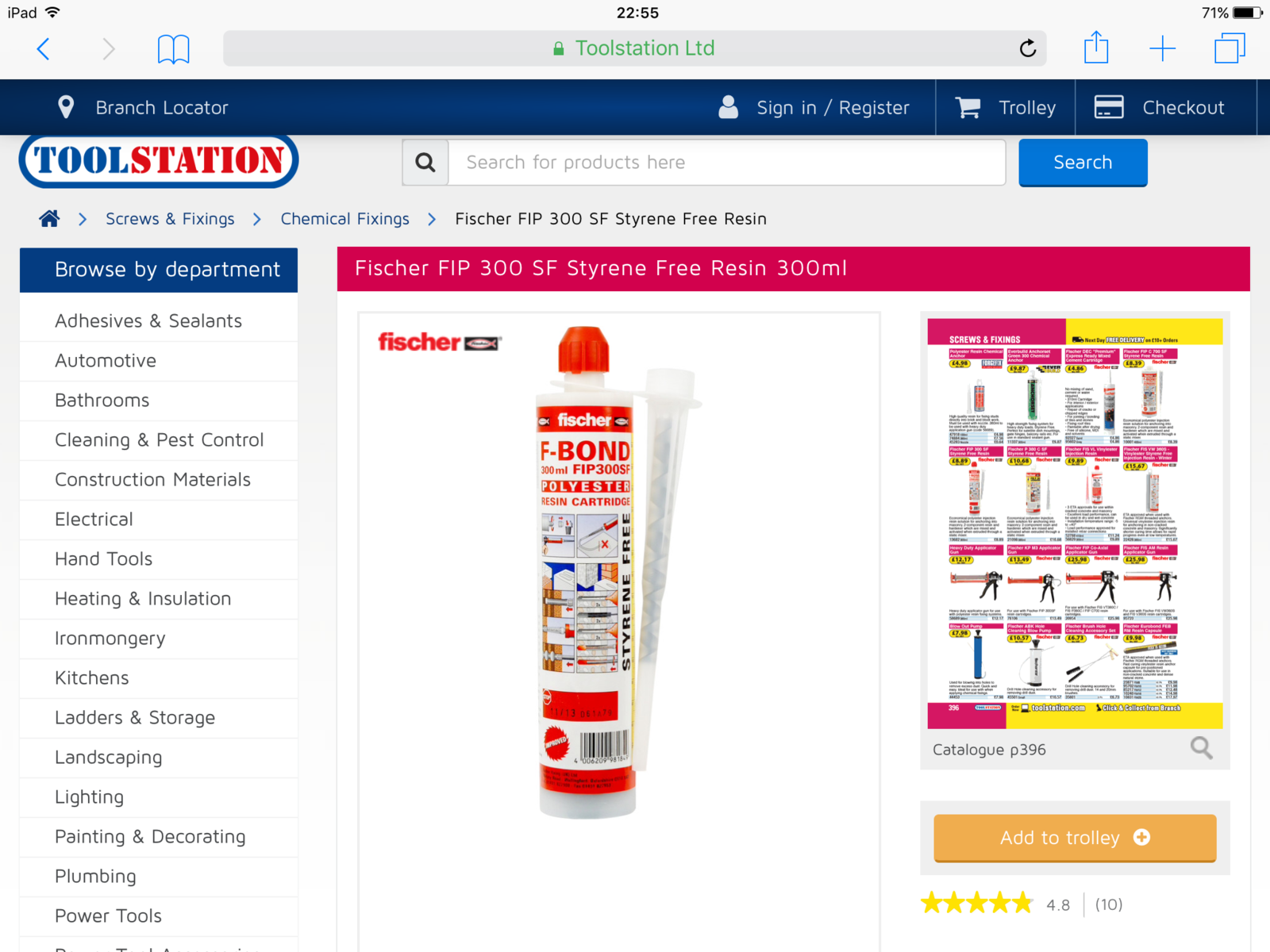Open a new Safari tab
This screenshot has width=1270, height=952.
pyautogui.click(x=1162, y=48)
